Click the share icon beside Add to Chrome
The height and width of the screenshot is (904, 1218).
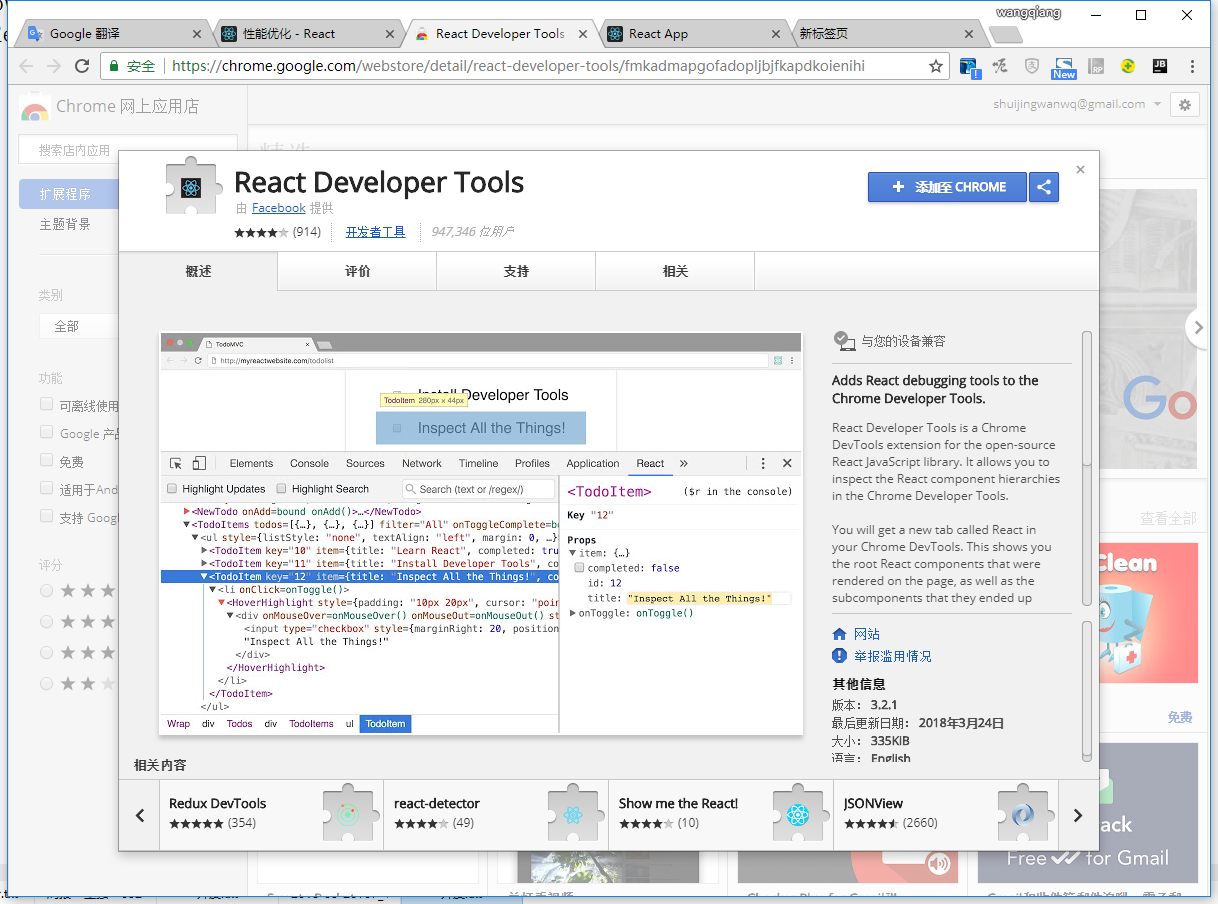[1044, 187]
